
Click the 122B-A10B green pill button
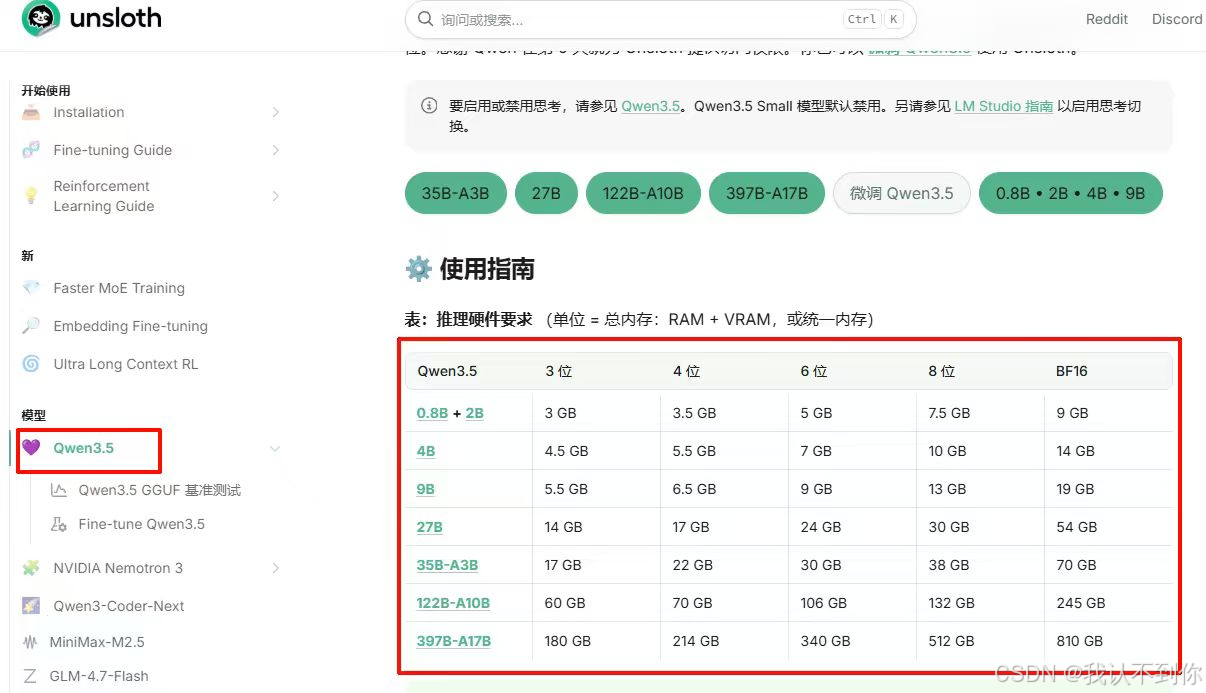[x=643, y=193]
